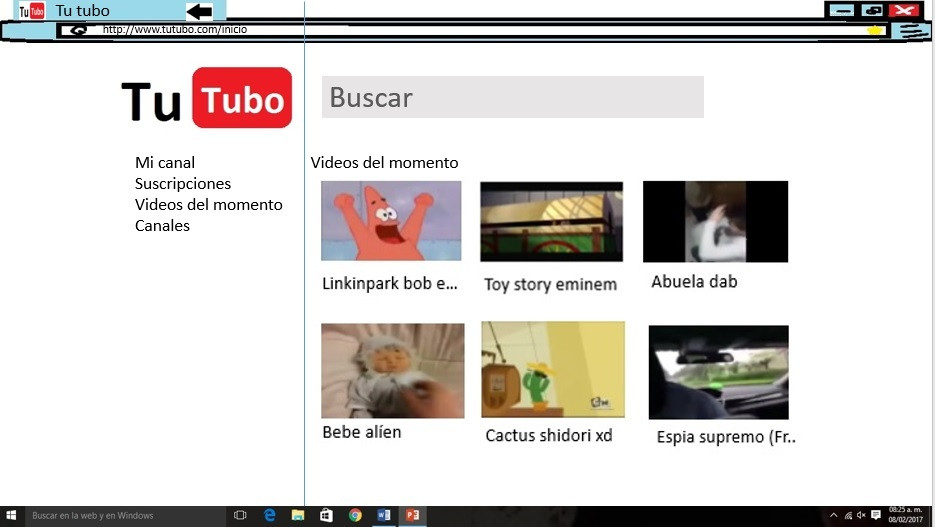Screen dimensions: 935x527
Task: Switch to PowerPoint in the taskbar
Action: 411,515
